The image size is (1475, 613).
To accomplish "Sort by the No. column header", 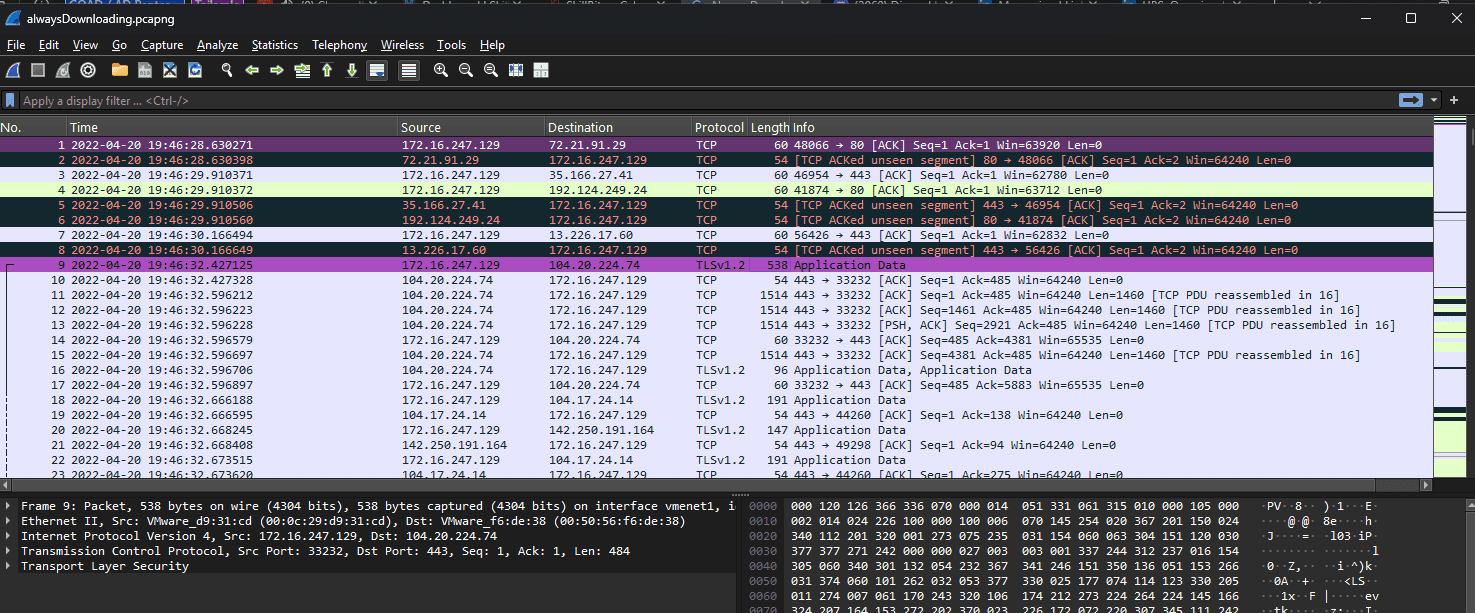I will point(33,127).
